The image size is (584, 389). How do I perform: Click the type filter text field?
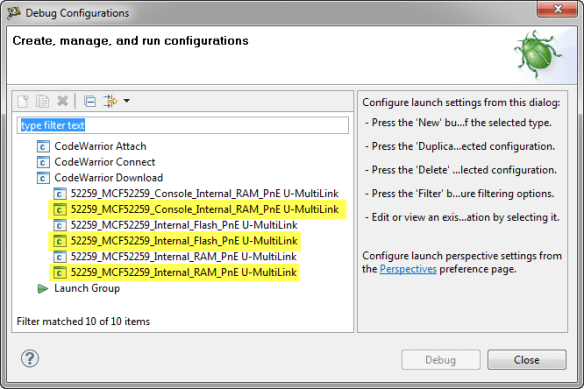pos(182,125)
